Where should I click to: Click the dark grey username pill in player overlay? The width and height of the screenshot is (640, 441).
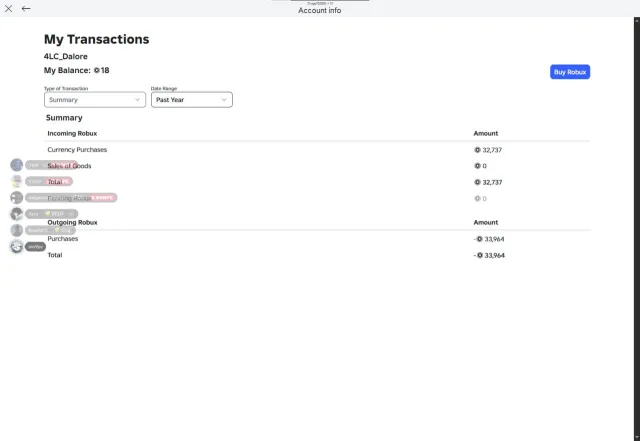coord(36,247)
